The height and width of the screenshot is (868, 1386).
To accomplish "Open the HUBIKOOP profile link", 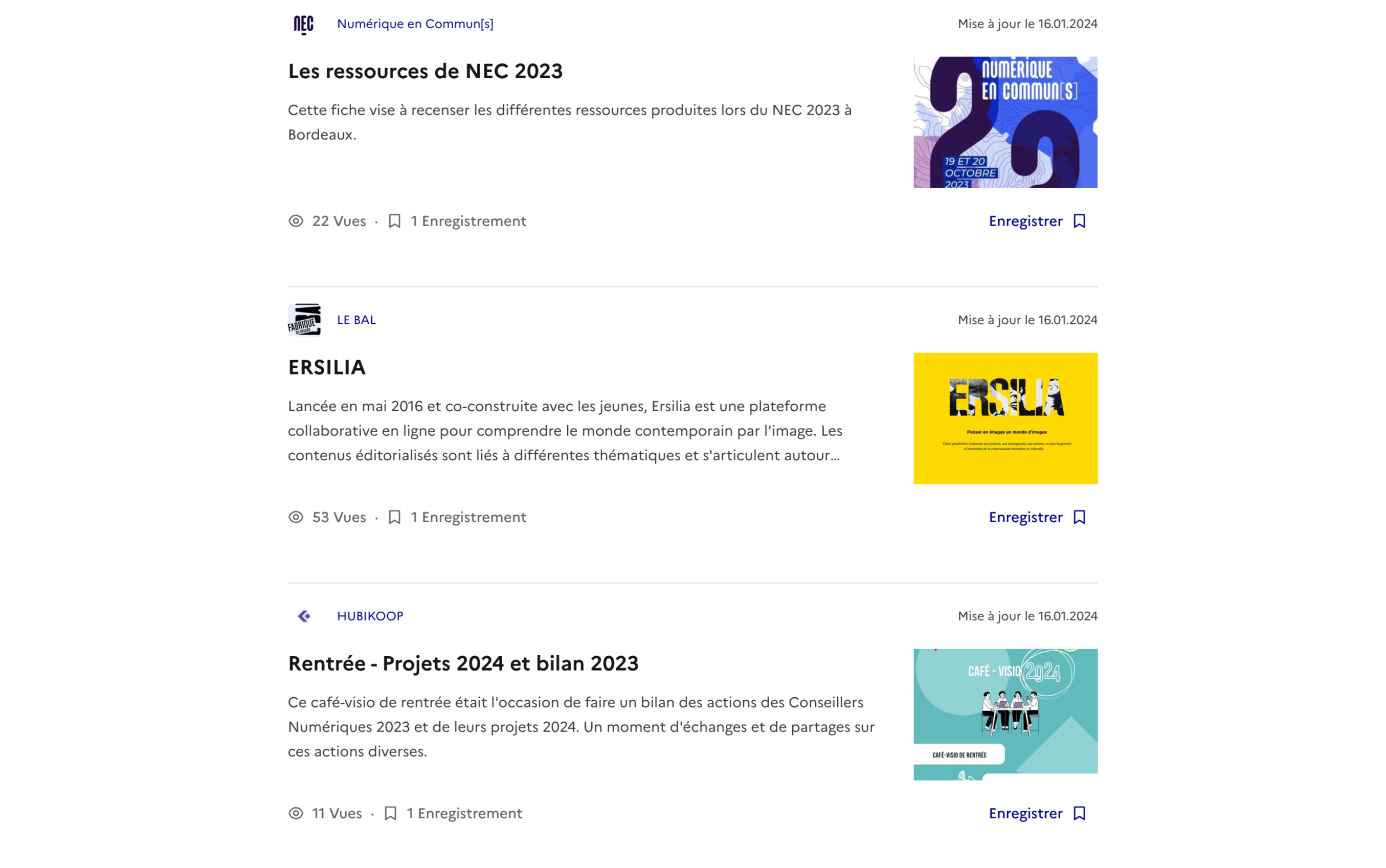I will click(x=370, y=616).
